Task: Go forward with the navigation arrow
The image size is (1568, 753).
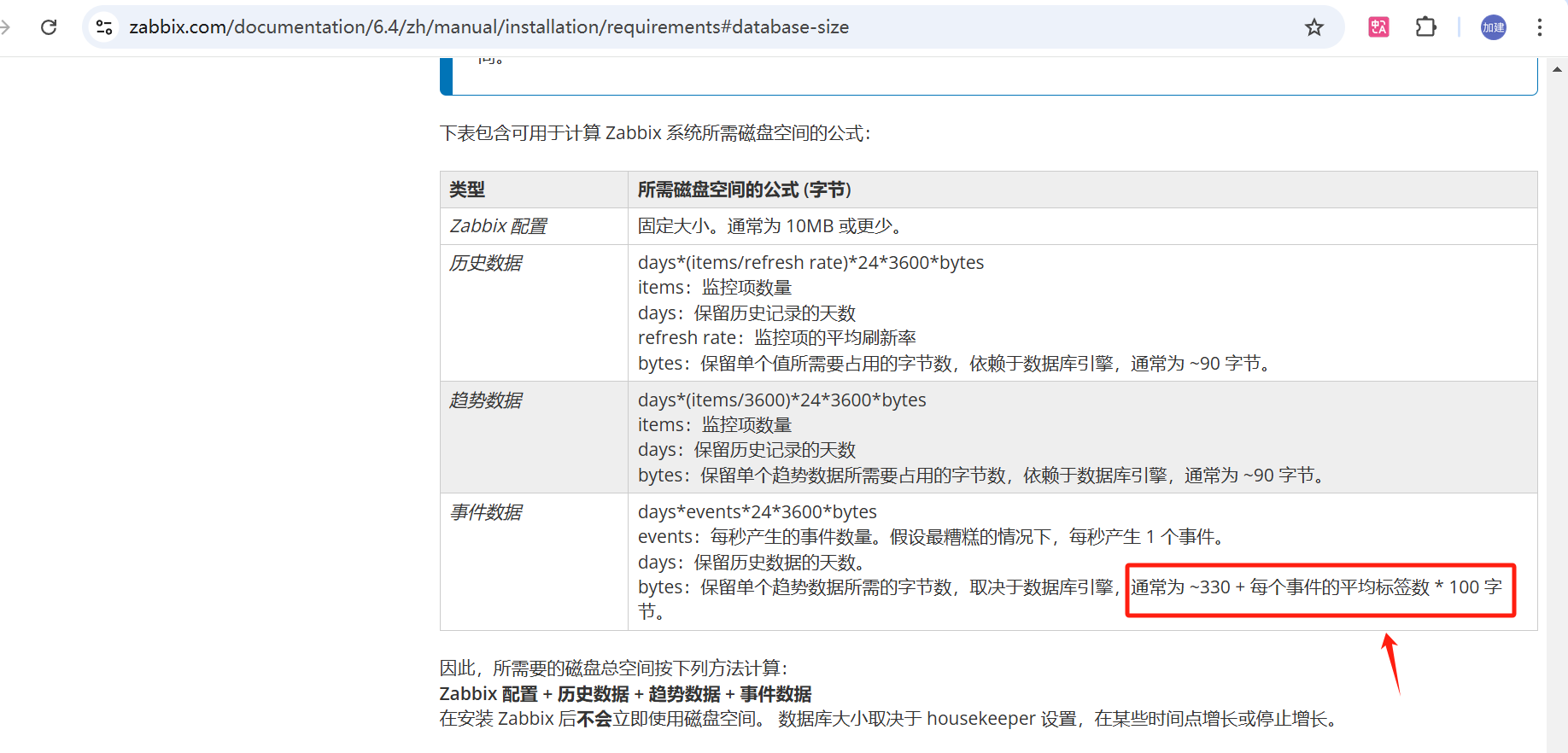Action: (x=5, y=27)
